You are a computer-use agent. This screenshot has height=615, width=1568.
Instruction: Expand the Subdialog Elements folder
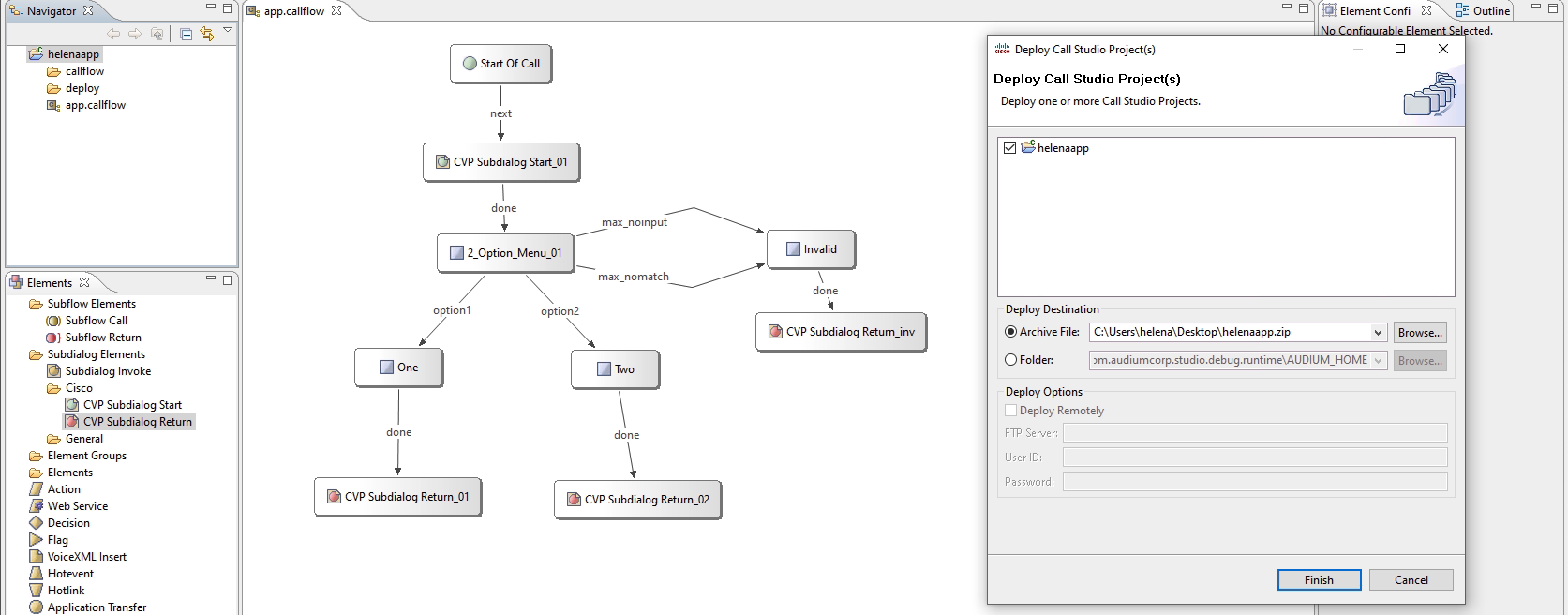87,354
